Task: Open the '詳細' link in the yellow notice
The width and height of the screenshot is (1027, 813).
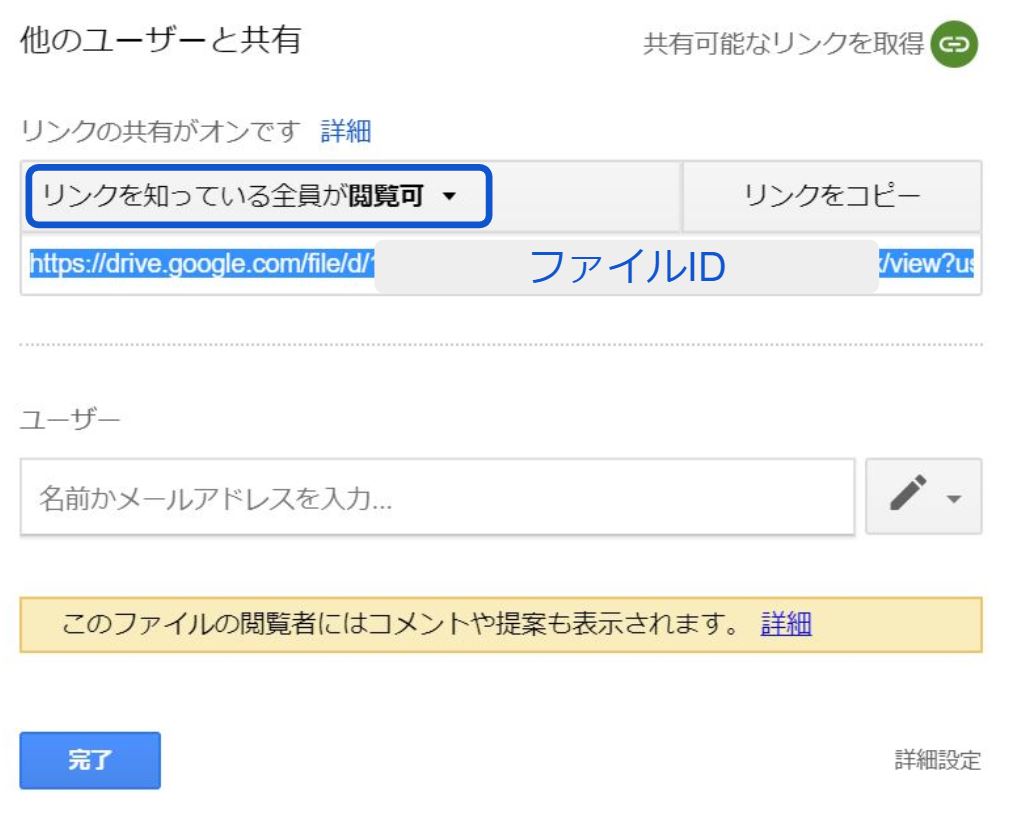Action: tap(786, 624)
